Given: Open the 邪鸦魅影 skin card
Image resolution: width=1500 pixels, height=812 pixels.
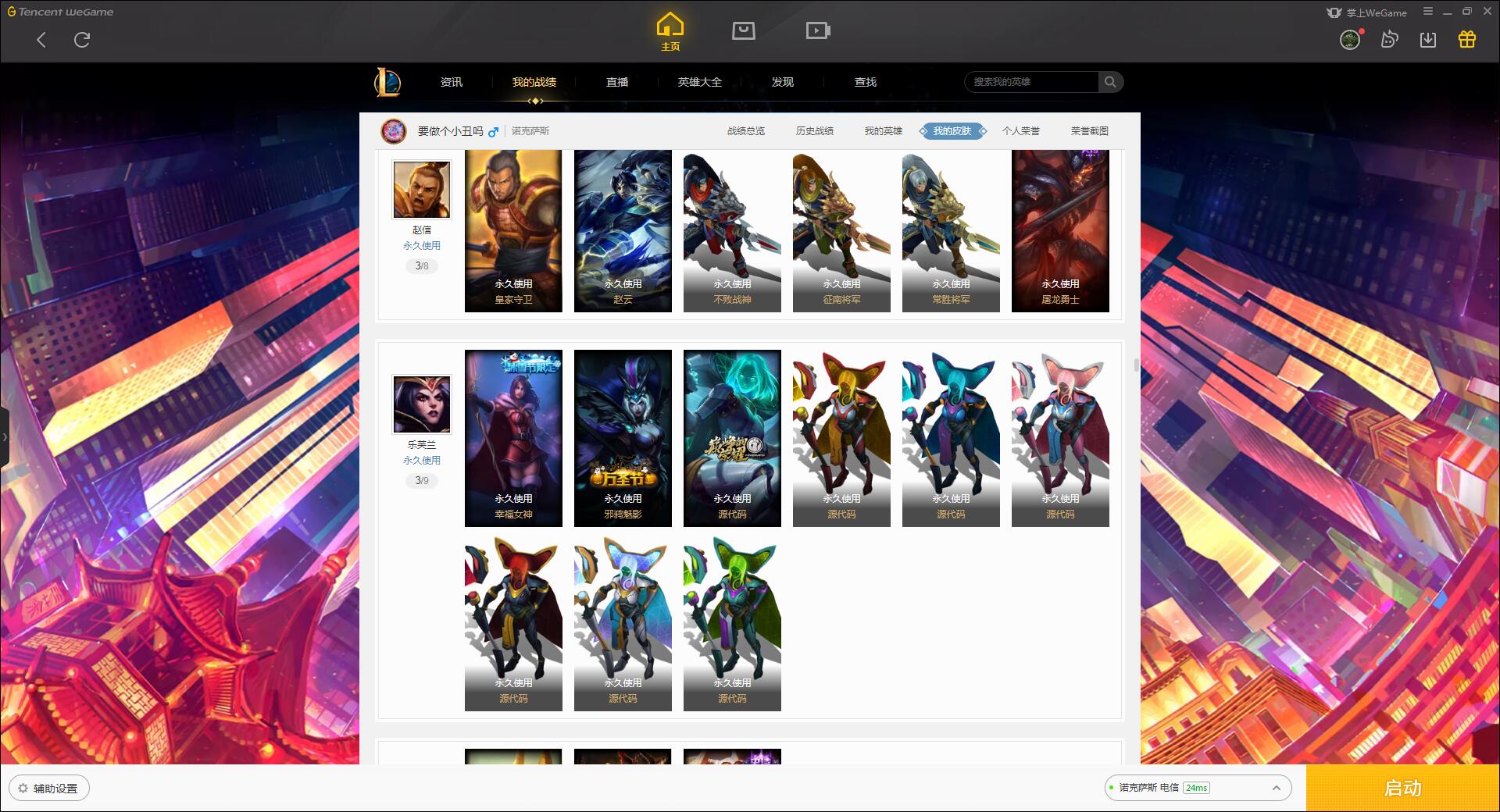Looking at the screenshot, I should [x=623, y=438].
